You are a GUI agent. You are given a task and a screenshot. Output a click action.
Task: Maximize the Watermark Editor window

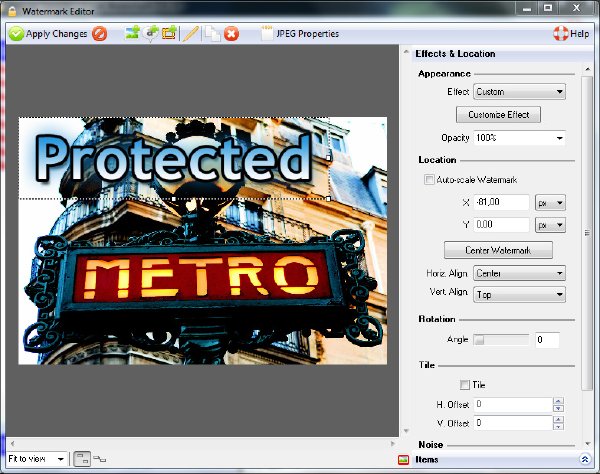[548, 8]
